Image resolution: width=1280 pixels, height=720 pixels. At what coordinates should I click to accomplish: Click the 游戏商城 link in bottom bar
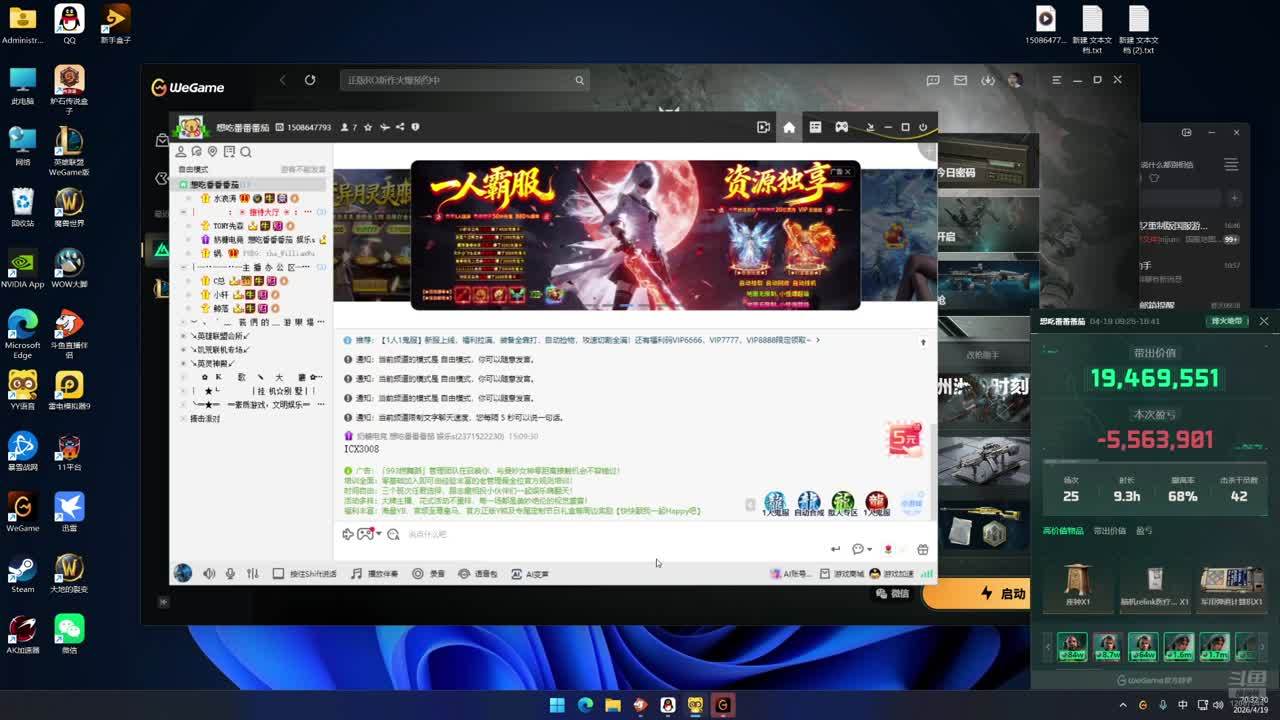(x=841, y=574)
